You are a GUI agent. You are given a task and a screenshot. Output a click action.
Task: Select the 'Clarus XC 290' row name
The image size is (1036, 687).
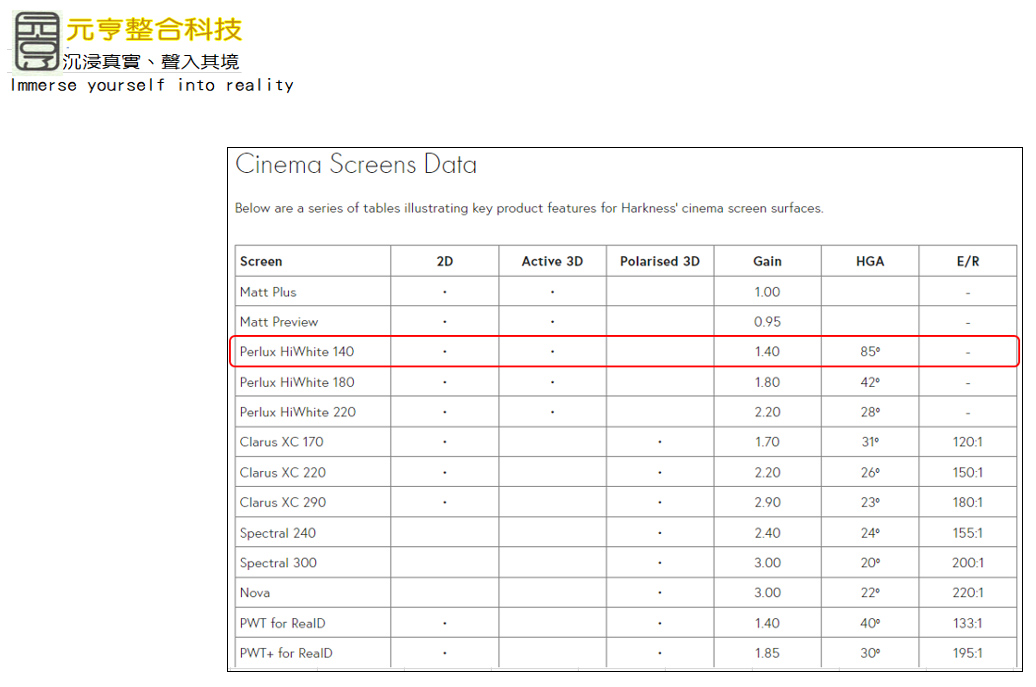(x=283, y=502)
